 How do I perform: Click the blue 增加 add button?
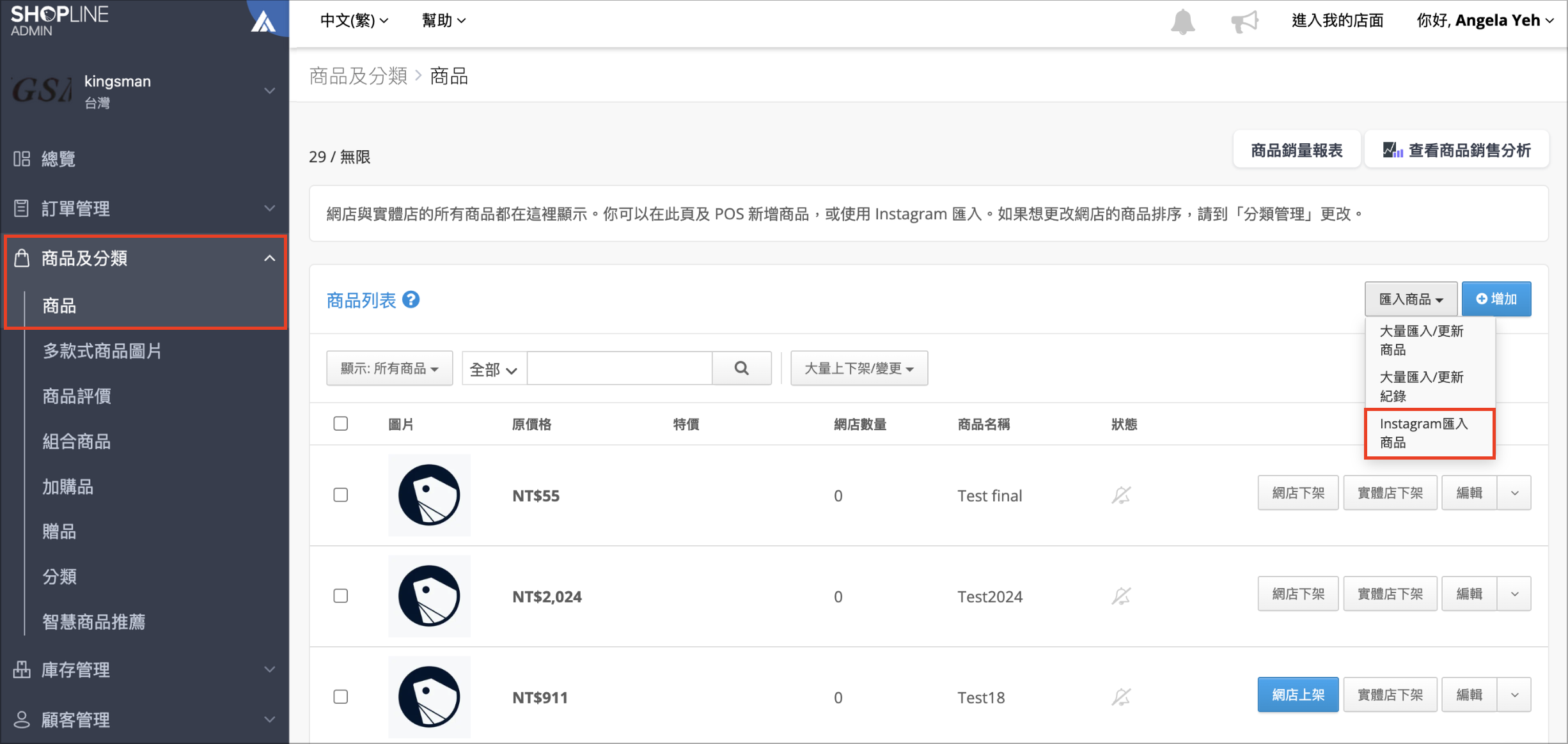click(x=1496, y=299)
